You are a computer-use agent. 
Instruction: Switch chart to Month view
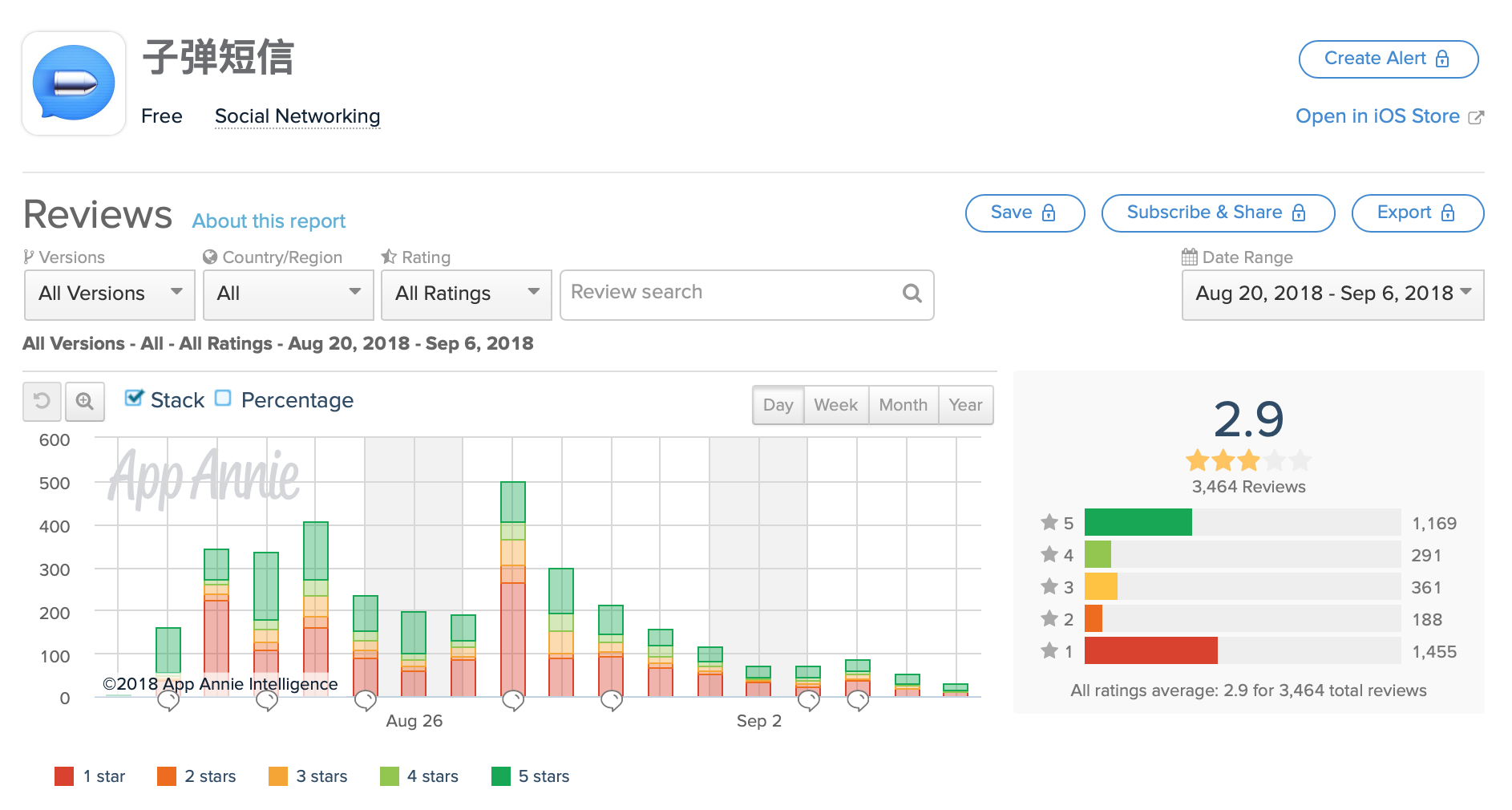[904, 405]
